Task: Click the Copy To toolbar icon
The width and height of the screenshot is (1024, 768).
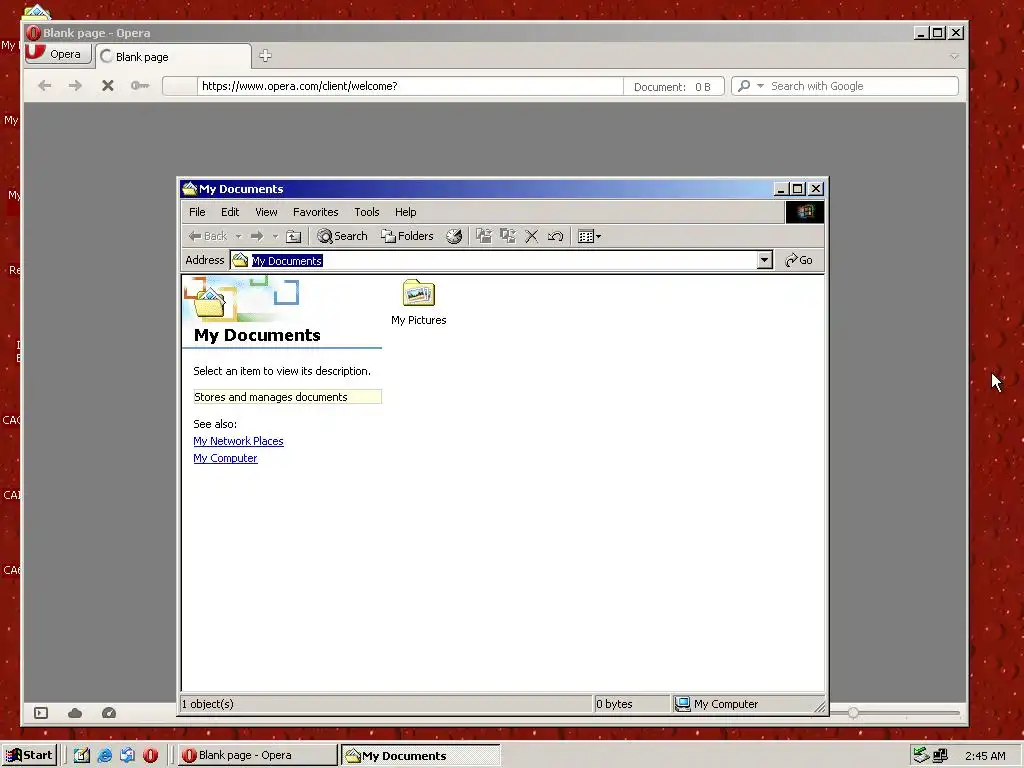Action: pos(508,236)
